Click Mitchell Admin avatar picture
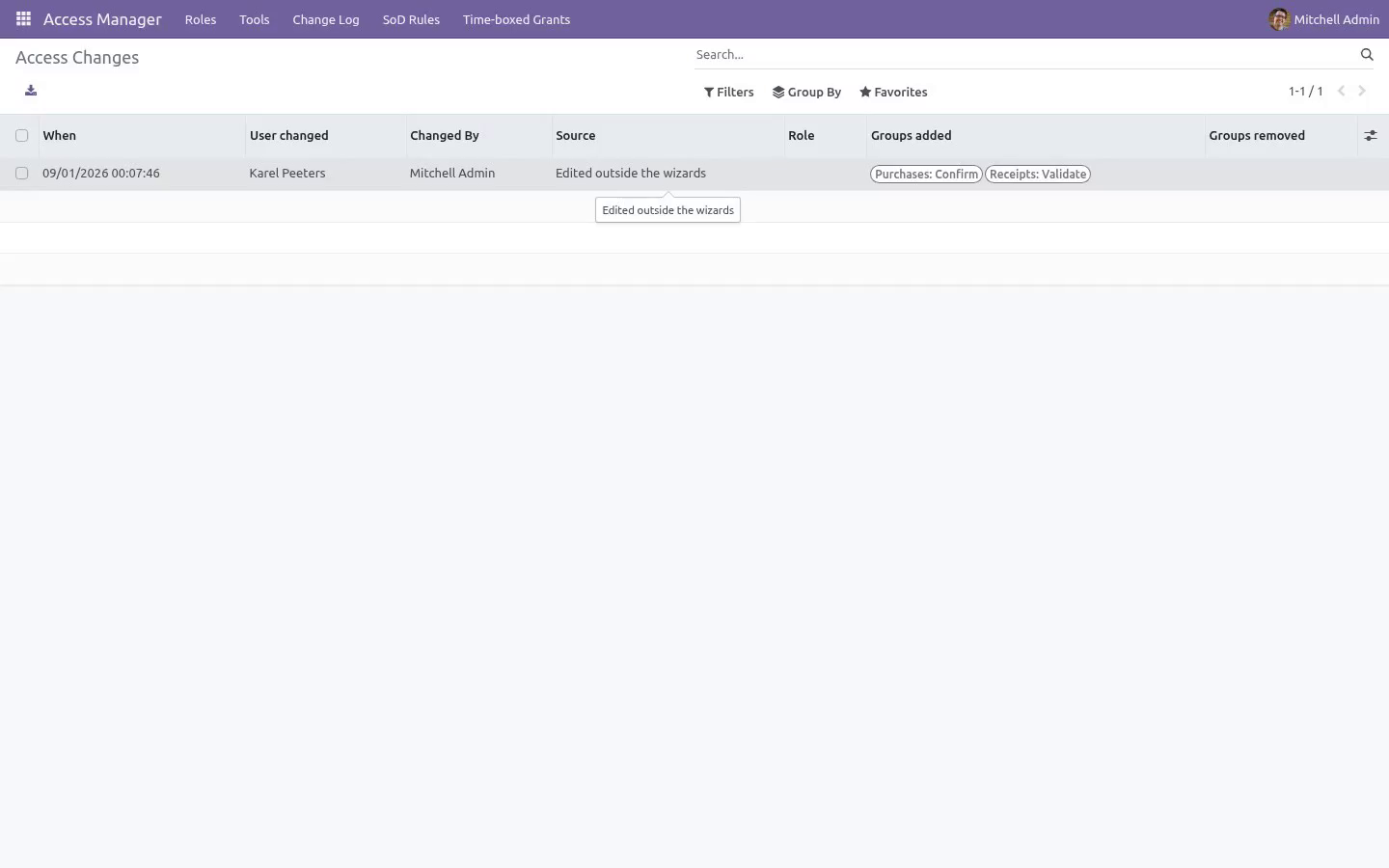The height and width of the screenshot is (868, 1389). tap(1279, 19)
